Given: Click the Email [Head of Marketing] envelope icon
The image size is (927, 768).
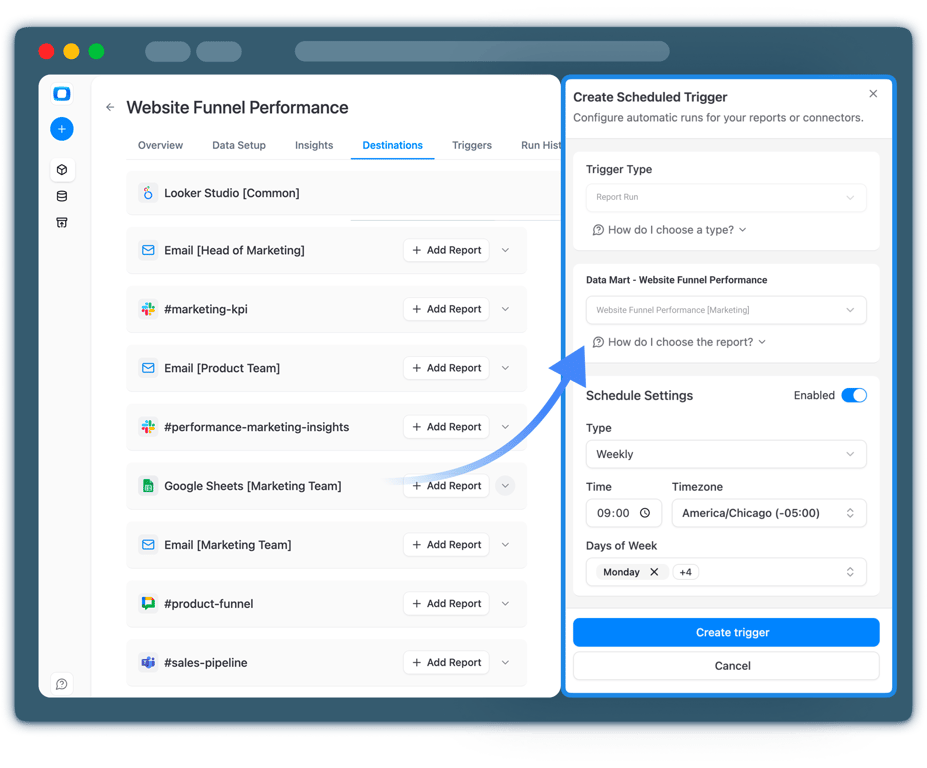Looking at the screenshot, I should [148, 250].
